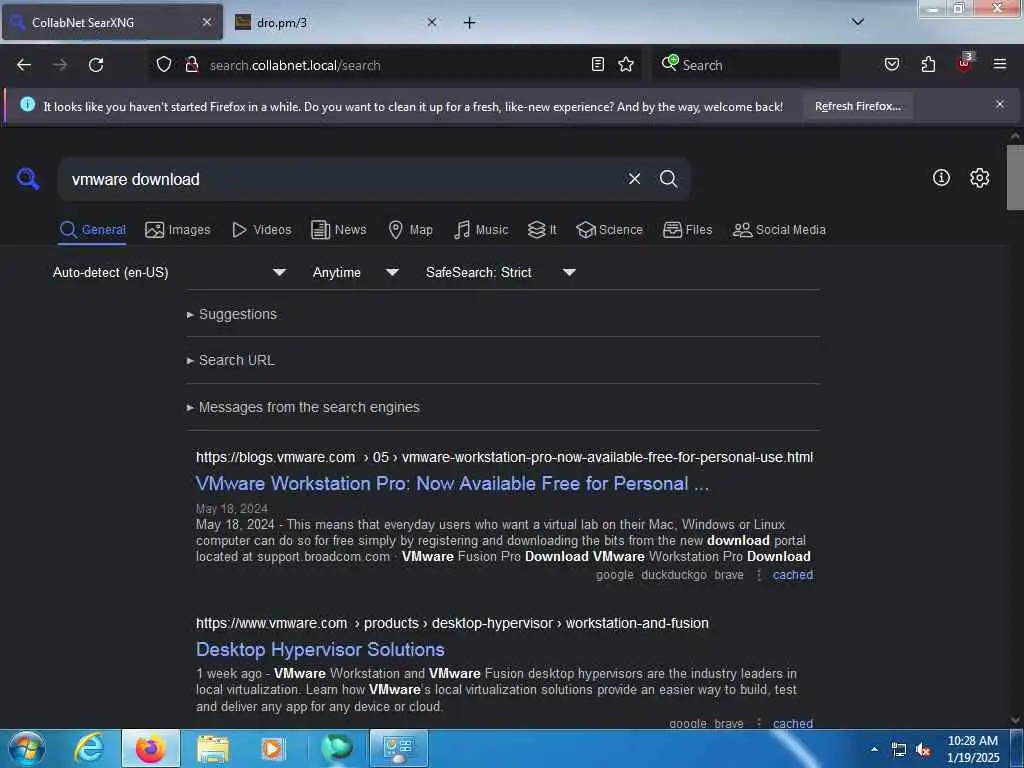Viewport: 1024px width, 768px height.
Task: Open the extensions puzzle icon
Action: [x=928, y=65]
